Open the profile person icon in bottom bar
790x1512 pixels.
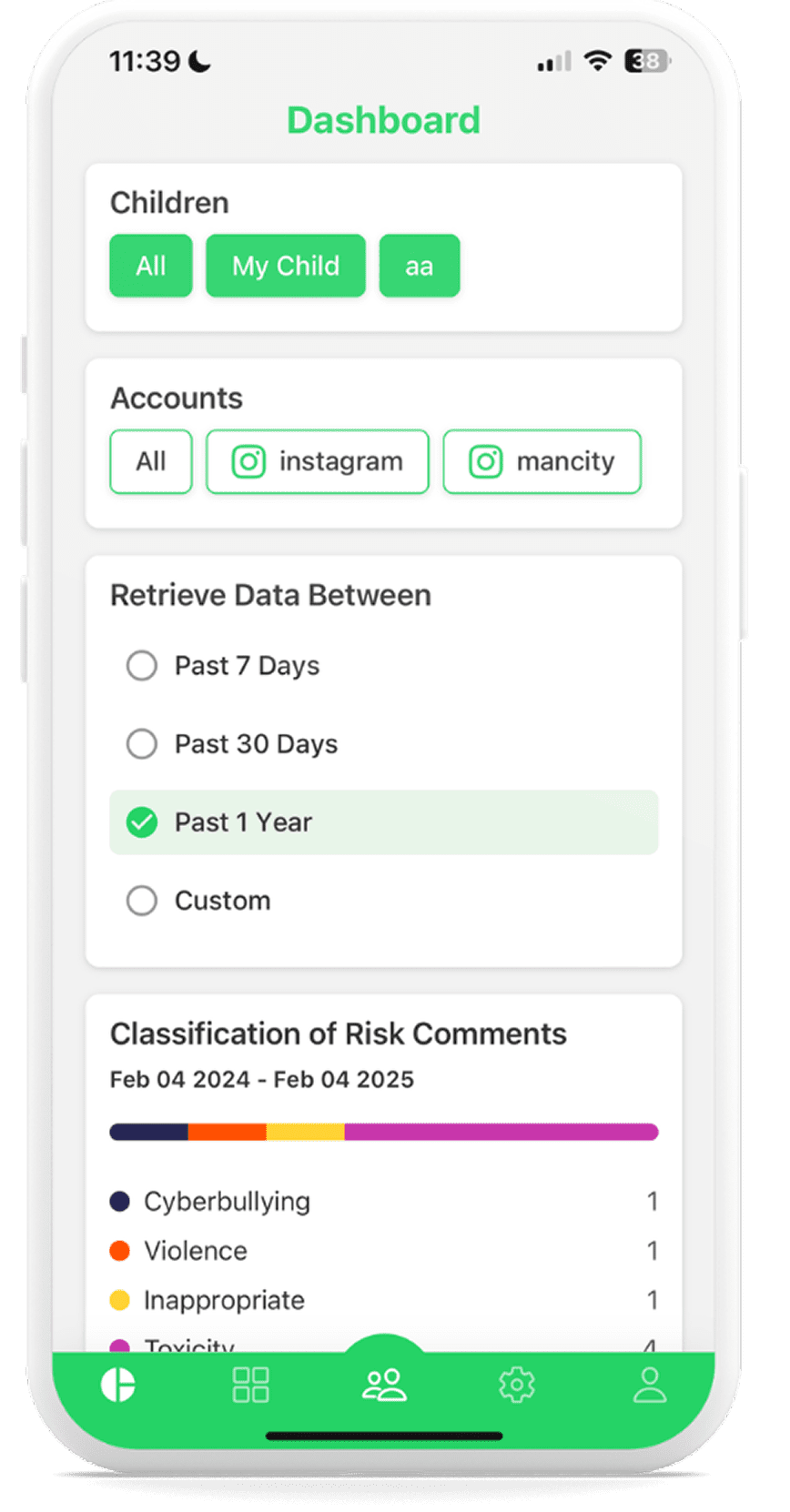tap(650, 1386)
